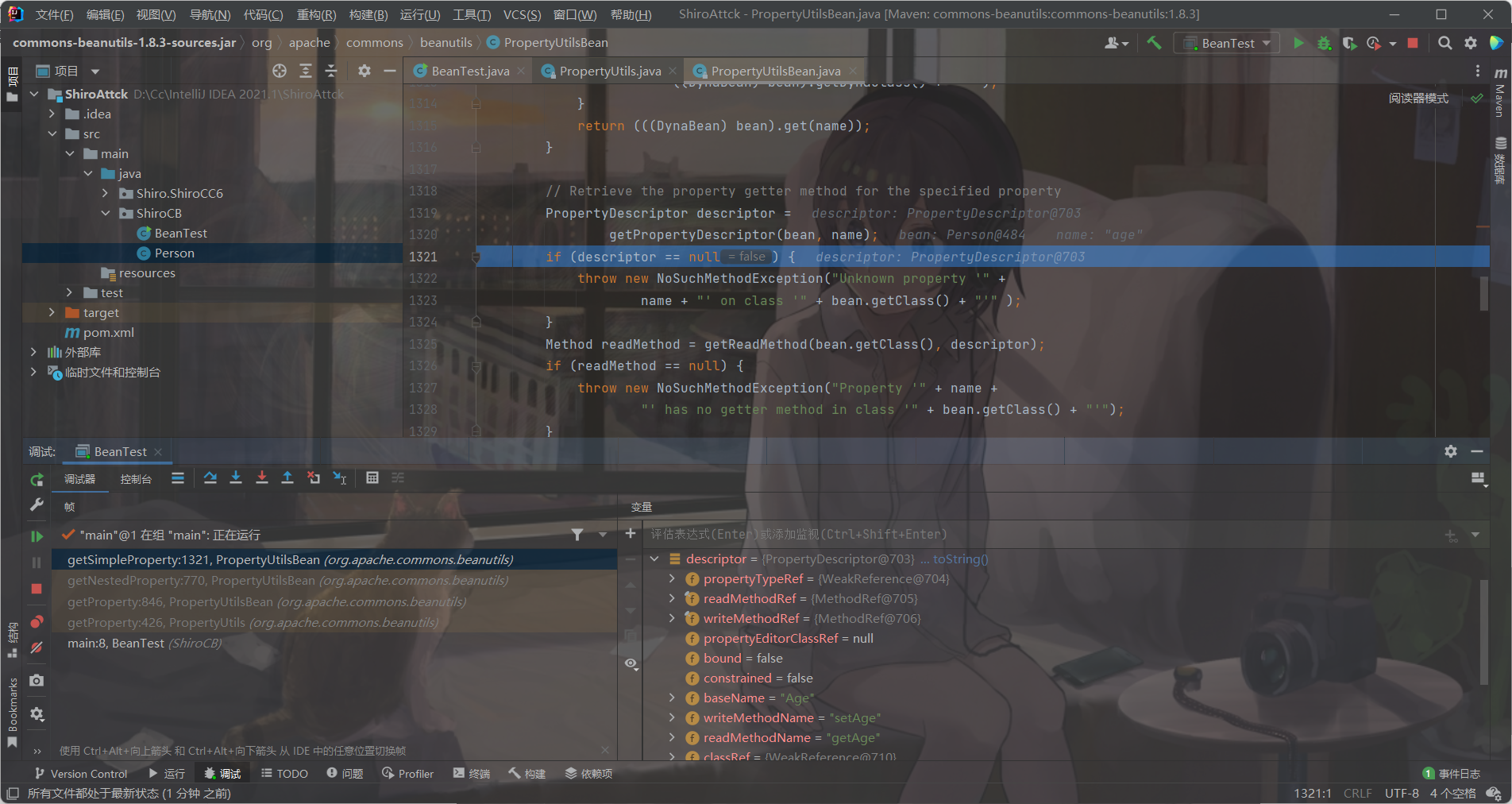
Task: Open the 重构(R) menu
Action: pos(316,14)
